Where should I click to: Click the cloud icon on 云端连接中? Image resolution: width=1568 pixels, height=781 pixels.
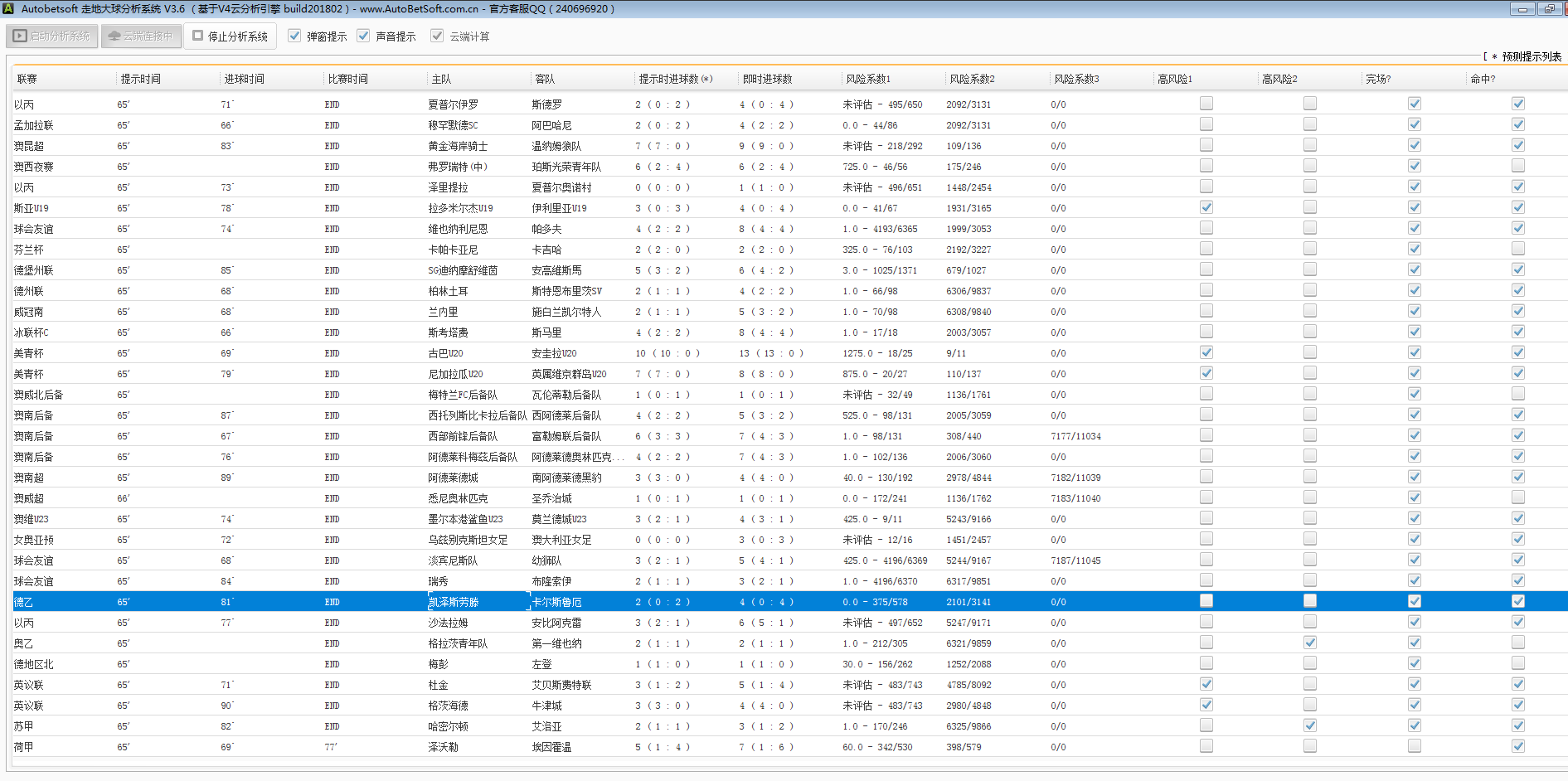[x=114, y=36]
